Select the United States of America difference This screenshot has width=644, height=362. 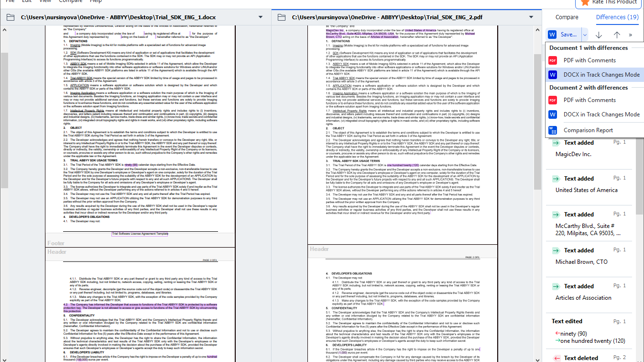[589, 184]
